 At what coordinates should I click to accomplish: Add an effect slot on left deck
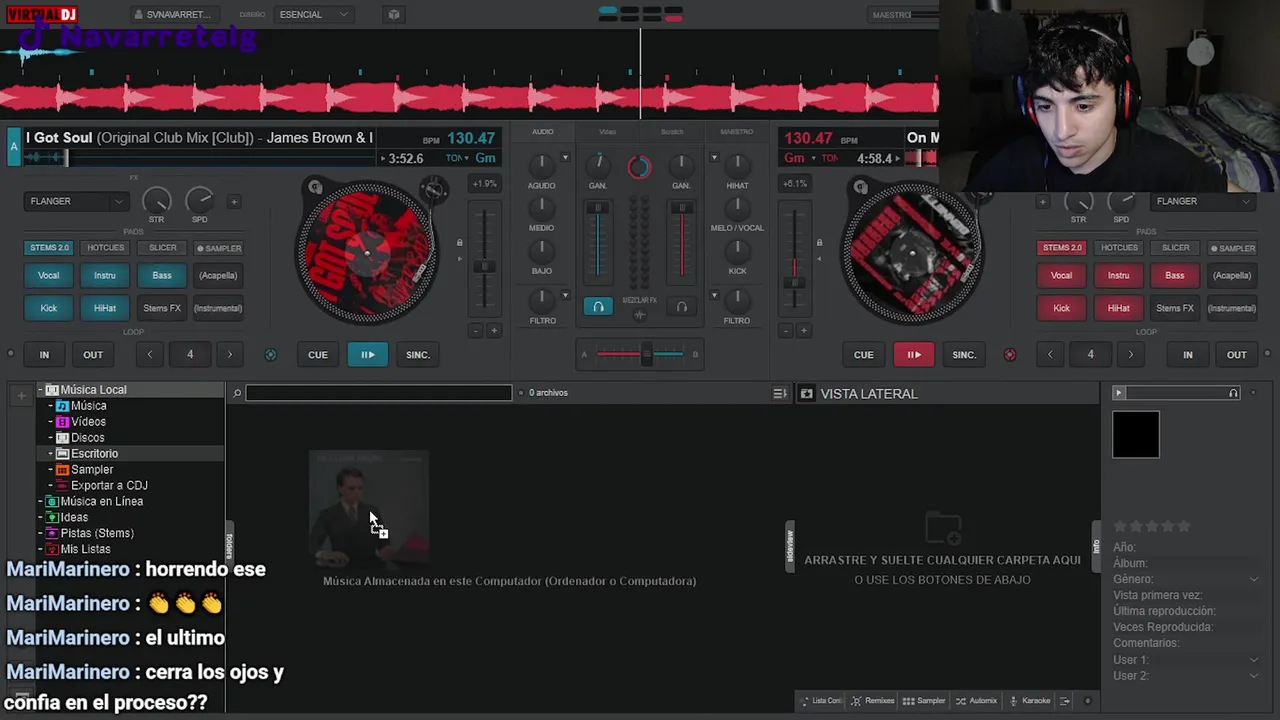point(234,202)
